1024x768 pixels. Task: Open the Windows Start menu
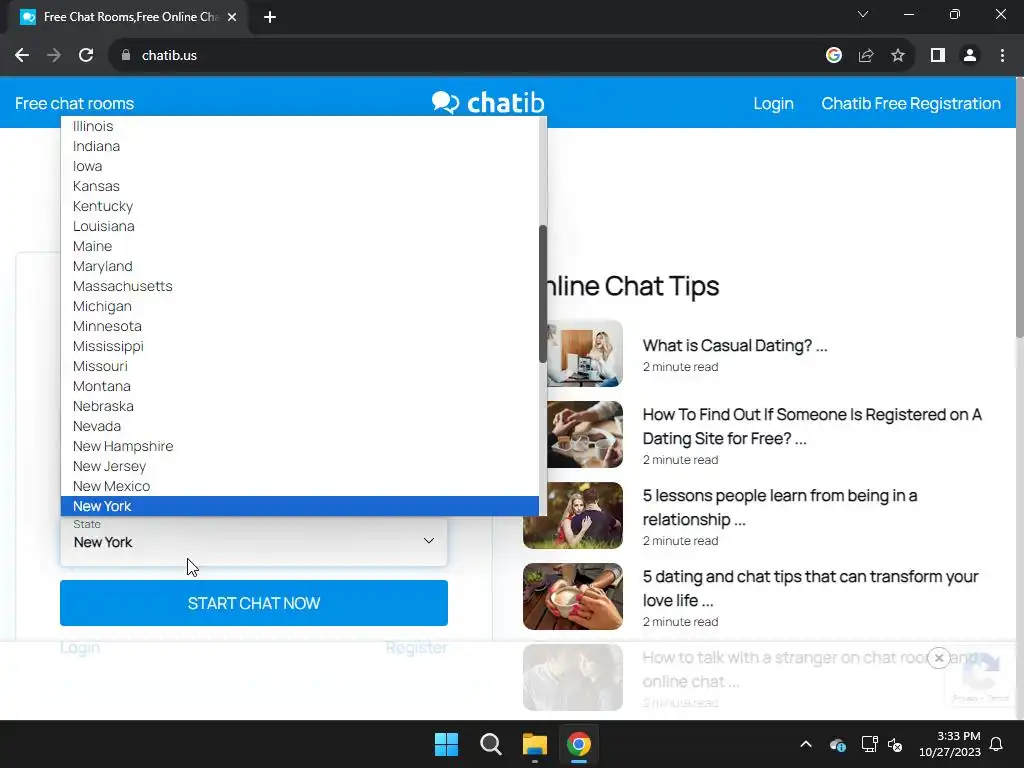tap(447, 744)
